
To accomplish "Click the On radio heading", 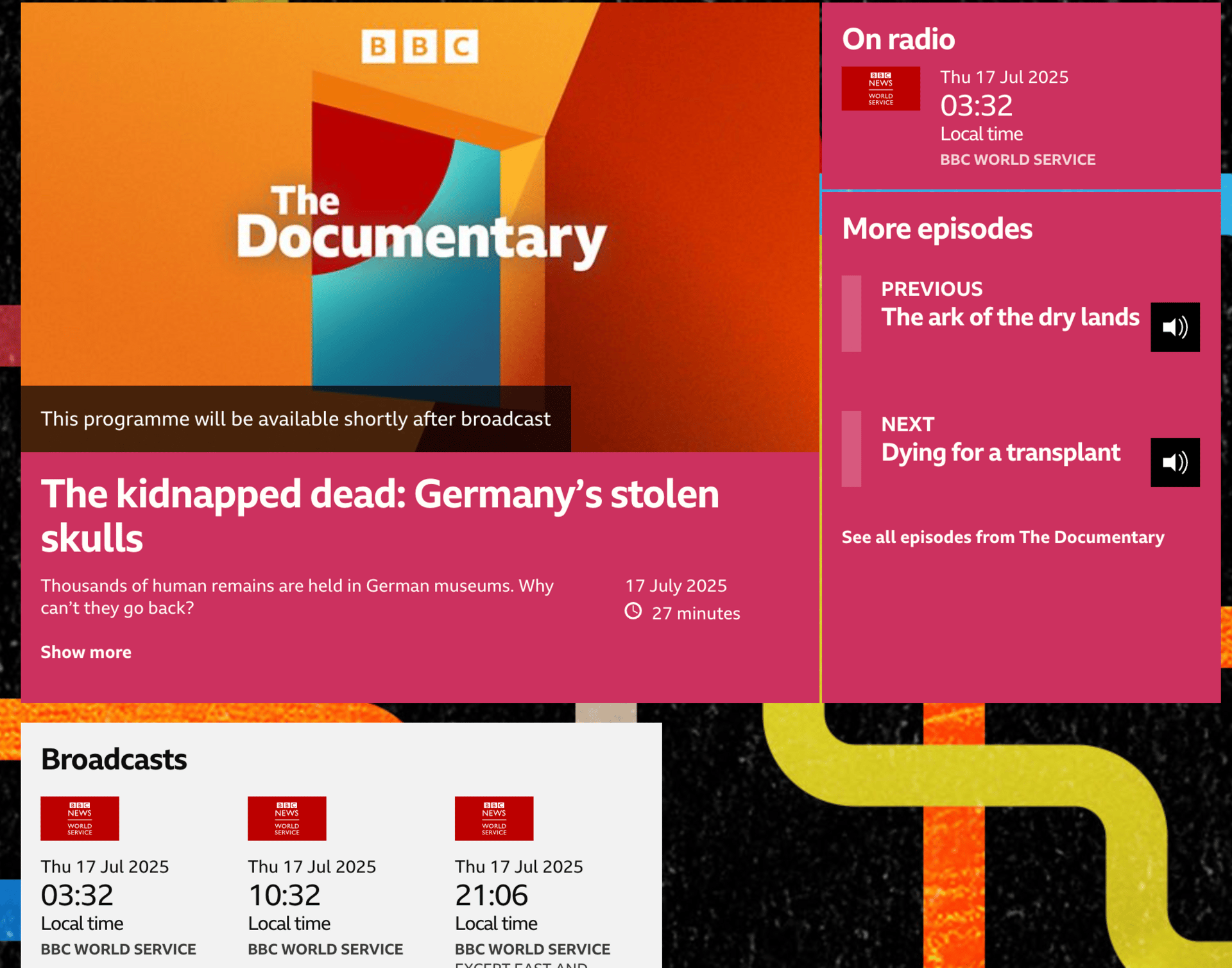I will [898, 39].
